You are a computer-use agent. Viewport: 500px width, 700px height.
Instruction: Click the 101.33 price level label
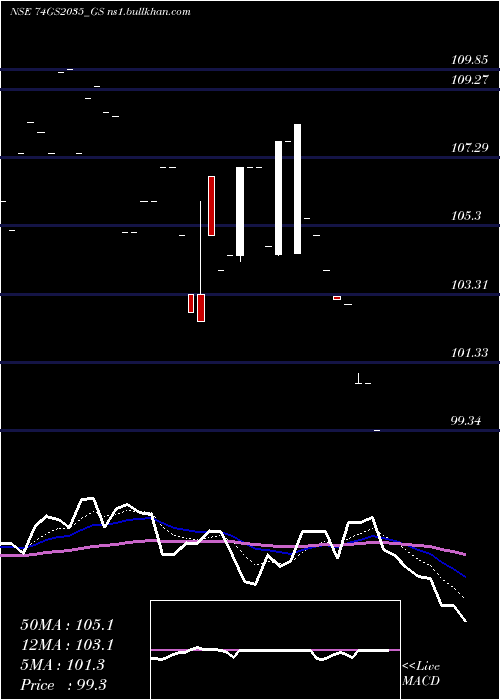pyautogui.click(x=469, y=353)
